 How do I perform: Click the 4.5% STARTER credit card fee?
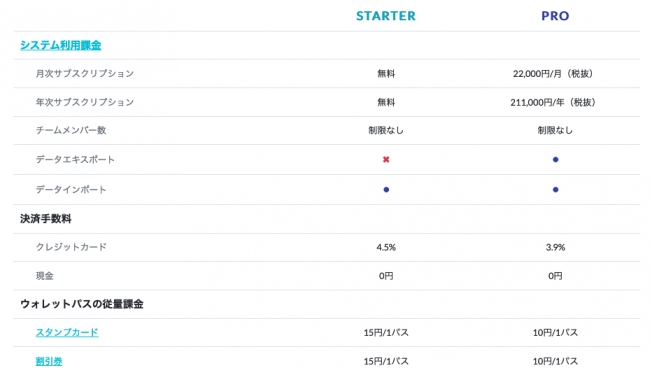pyautogui.click(x=386, y=247)
